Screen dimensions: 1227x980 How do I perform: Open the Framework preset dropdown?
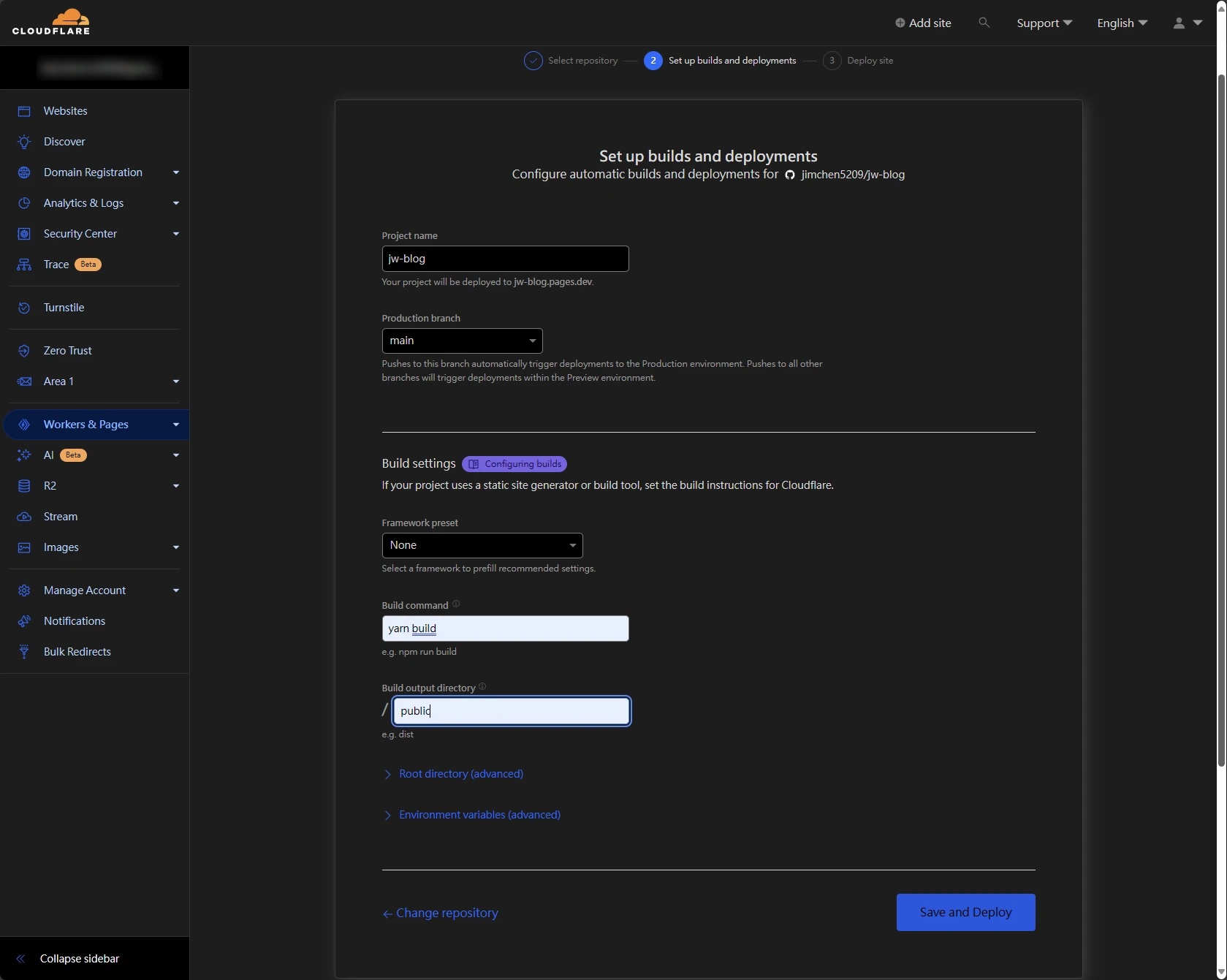(482, 545)
